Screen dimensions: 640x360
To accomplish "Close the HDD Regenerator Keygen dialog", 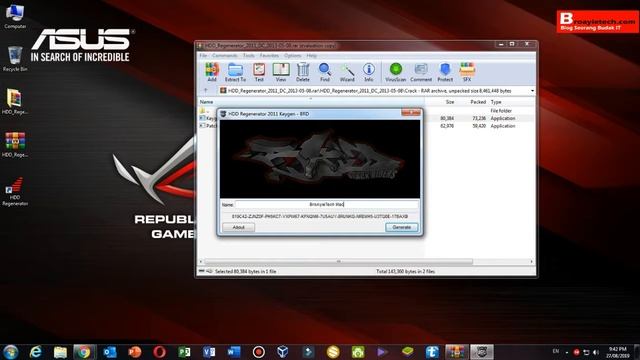I will tap(411, 113).
